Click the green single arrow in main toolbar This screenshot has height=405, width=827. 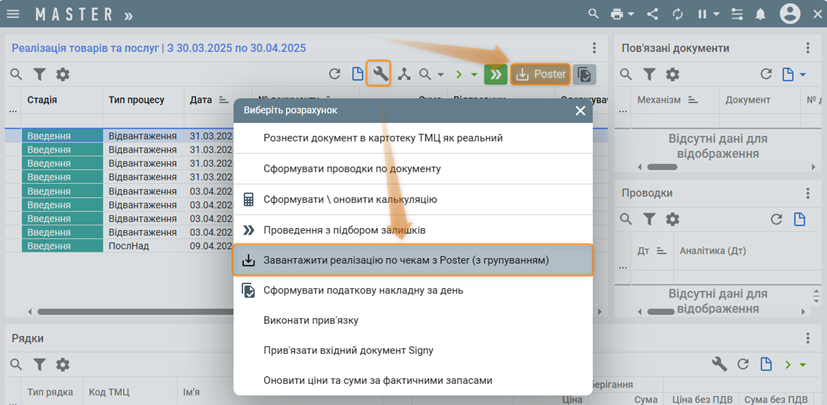pos(459,75)
